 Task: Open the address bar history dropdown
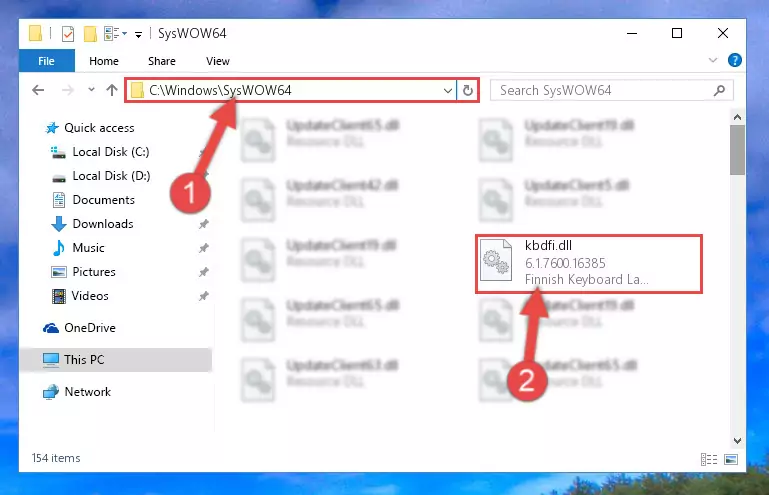pyautogui.click(x=448, y=90)
